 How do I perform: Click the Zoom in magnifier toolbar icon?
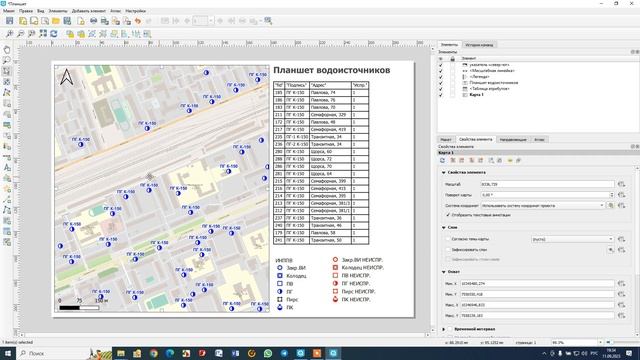tap(9, 34)
